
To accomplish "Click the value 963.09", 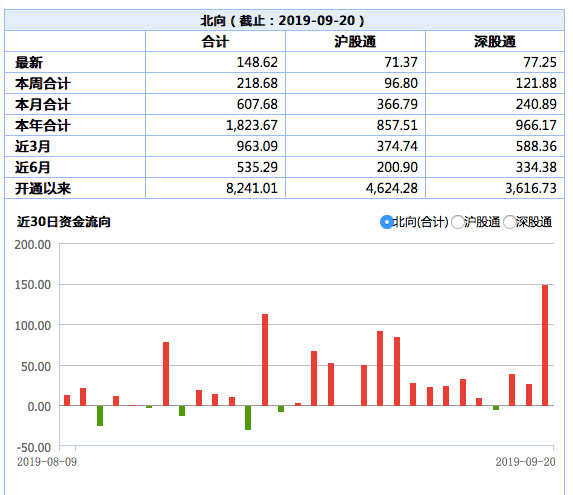I will tap(257, 146).
